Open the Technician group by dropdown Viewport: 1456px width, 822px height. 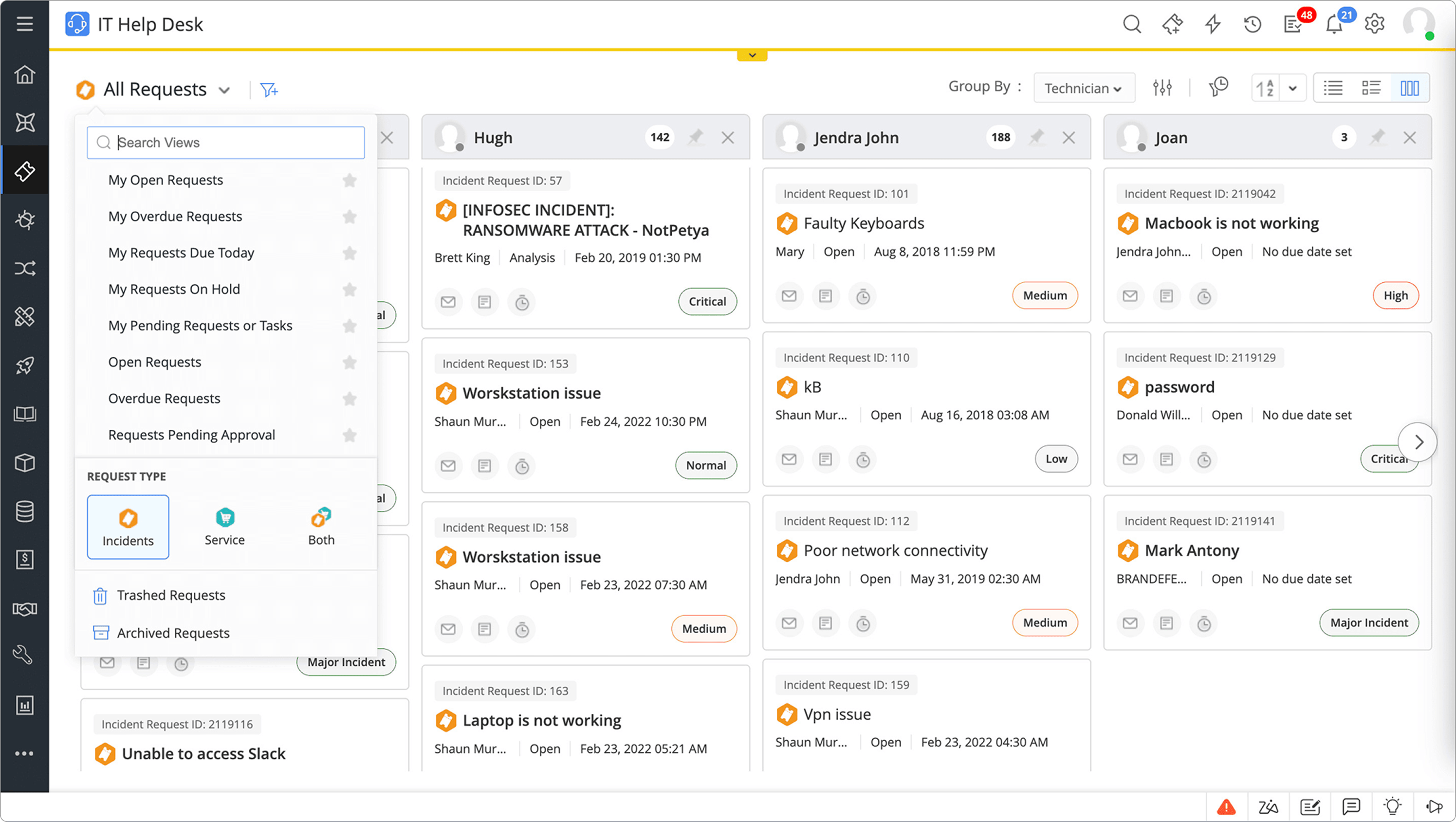coord(1084,88)
